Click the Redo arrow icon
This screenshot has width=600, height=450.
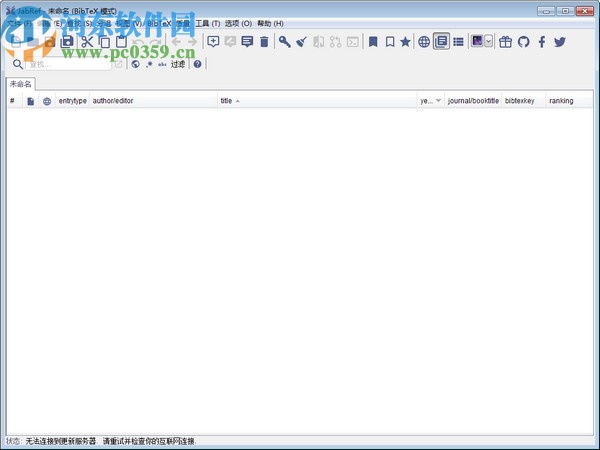(x=155, y=42)
